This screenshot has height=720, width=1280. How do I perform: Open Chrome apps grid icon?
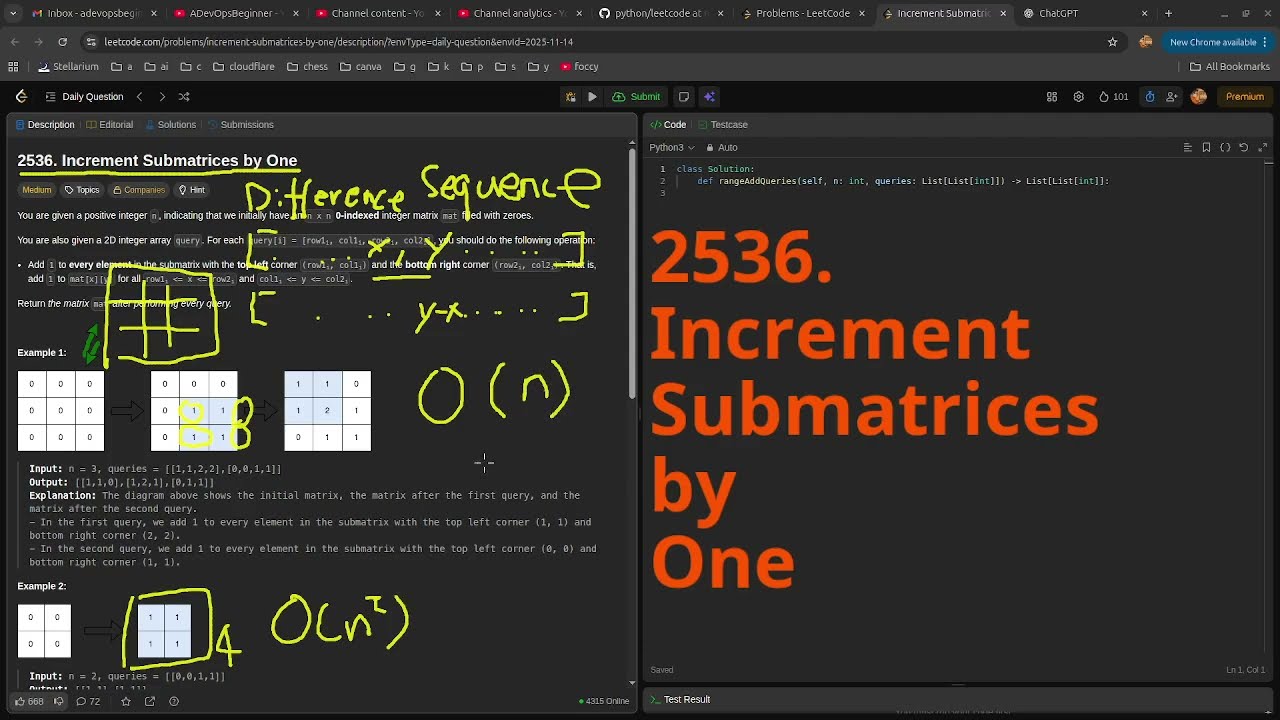(13, 67)
